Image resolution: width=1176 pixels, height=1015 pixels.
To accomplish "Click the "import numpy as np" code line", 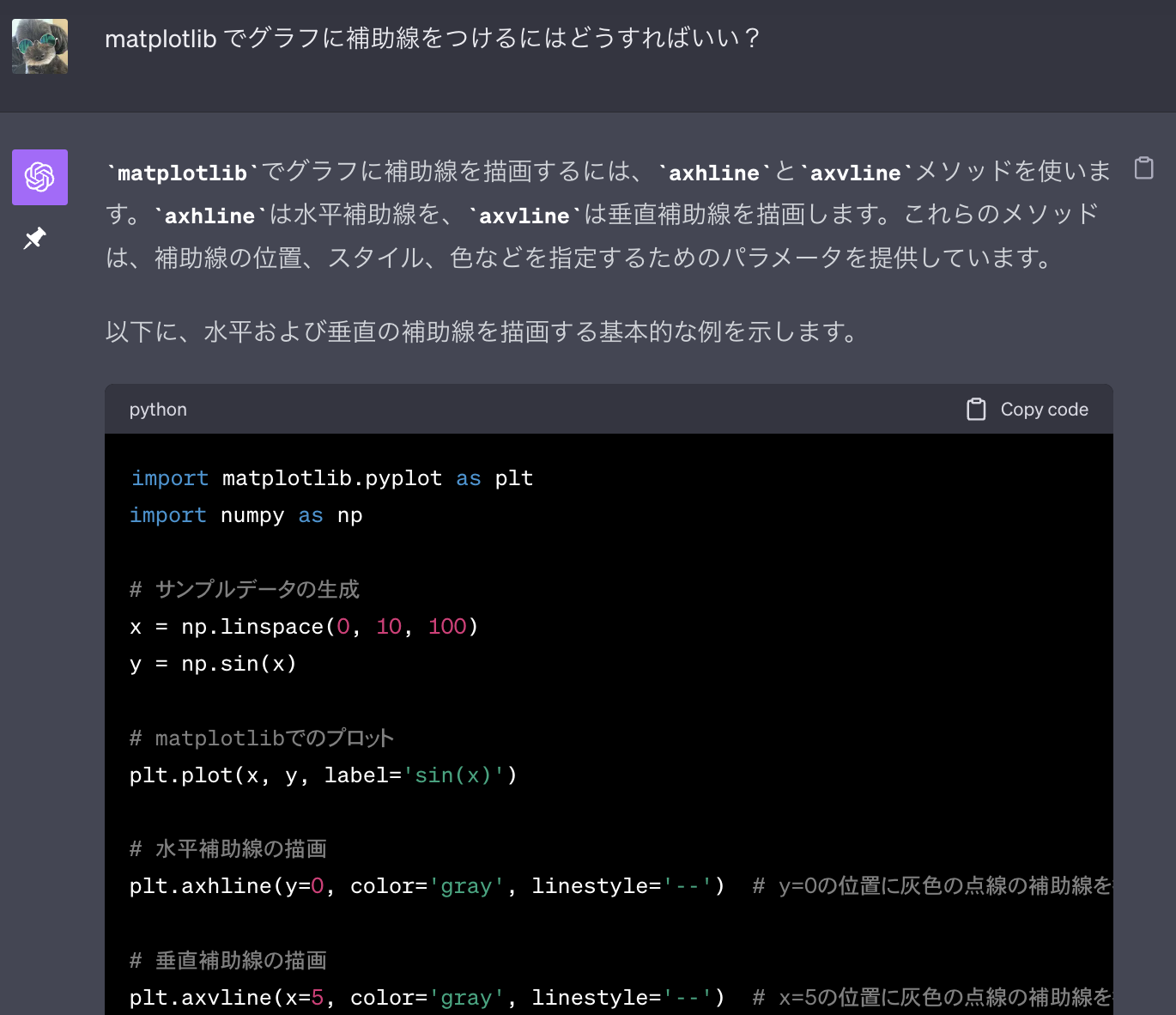I will pyautogui.click(x=246, y=515).
